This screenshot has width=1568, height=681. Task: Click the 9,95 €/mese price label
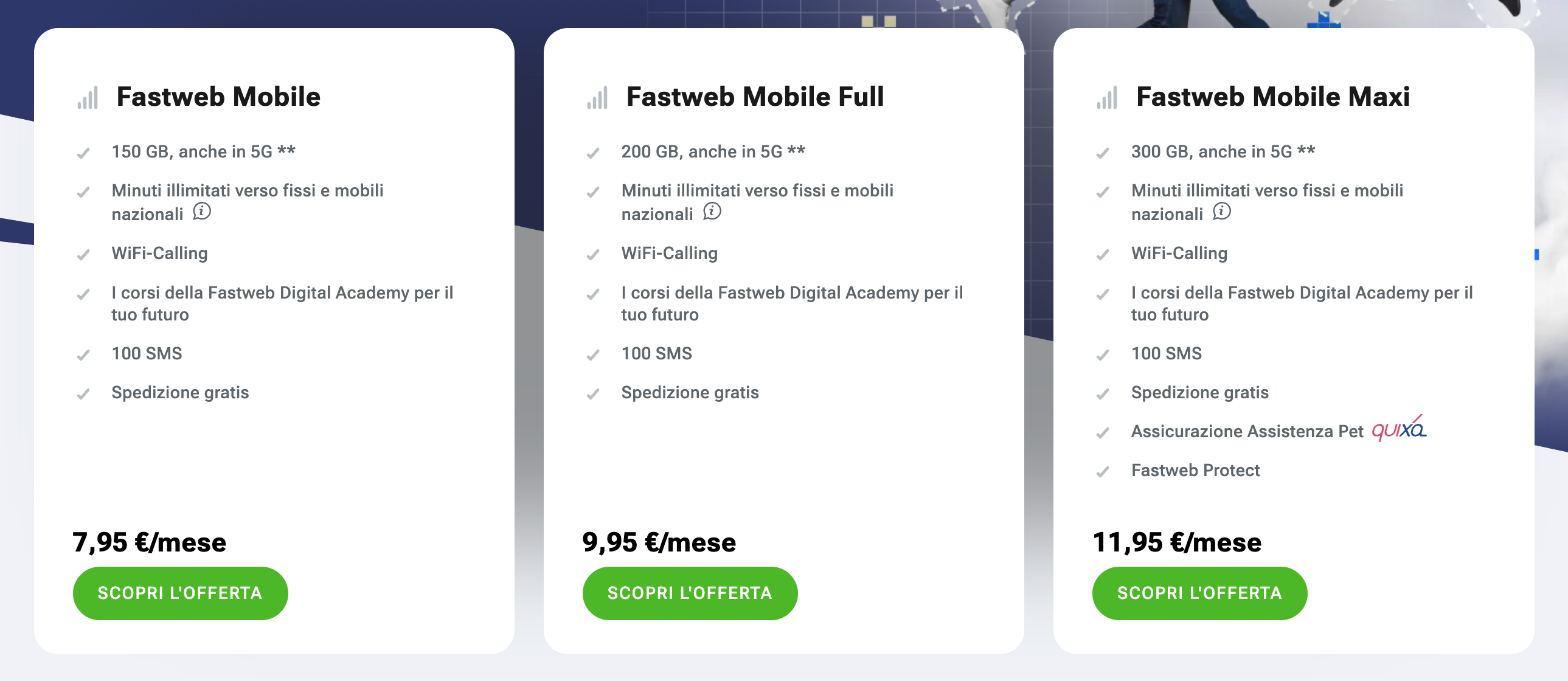click(659, 542)
